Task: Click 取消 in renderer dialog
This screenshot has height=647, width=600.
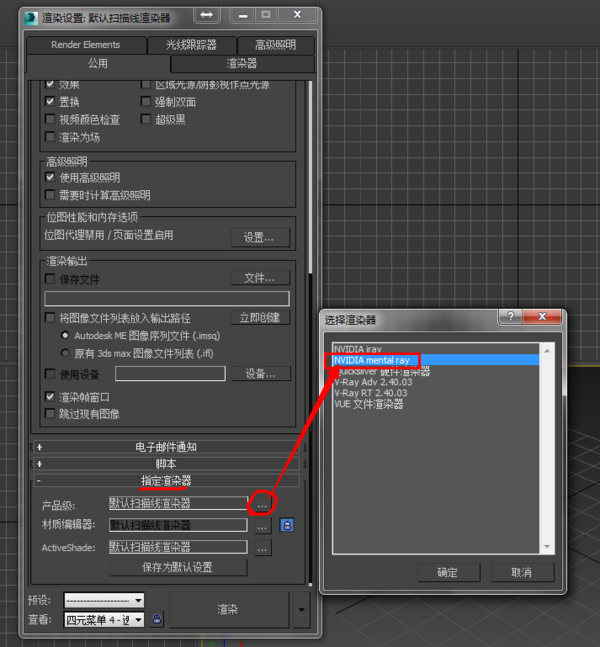Action: [522, 572]
